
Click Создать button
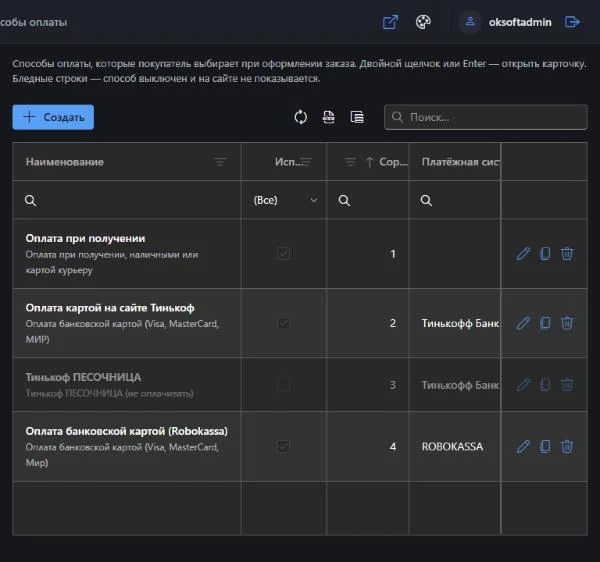pos(53,117)
